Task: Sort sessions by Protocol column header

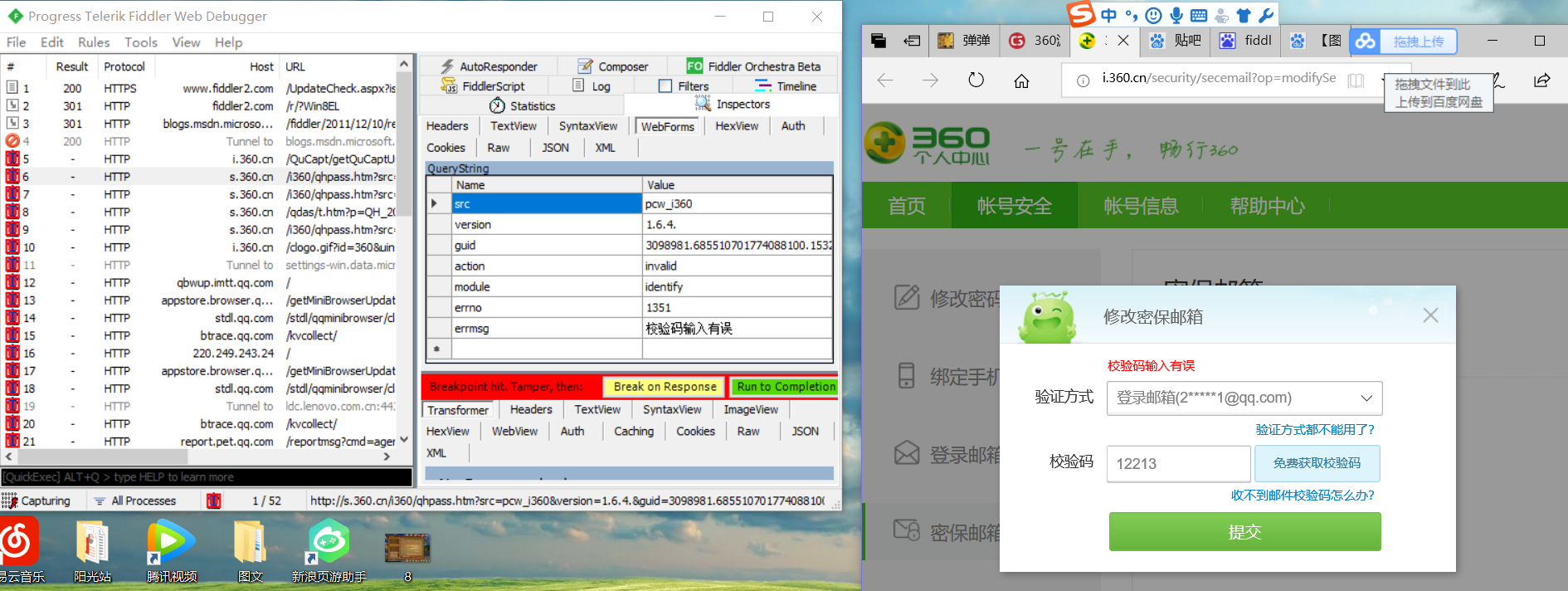Action: [124, 66]
